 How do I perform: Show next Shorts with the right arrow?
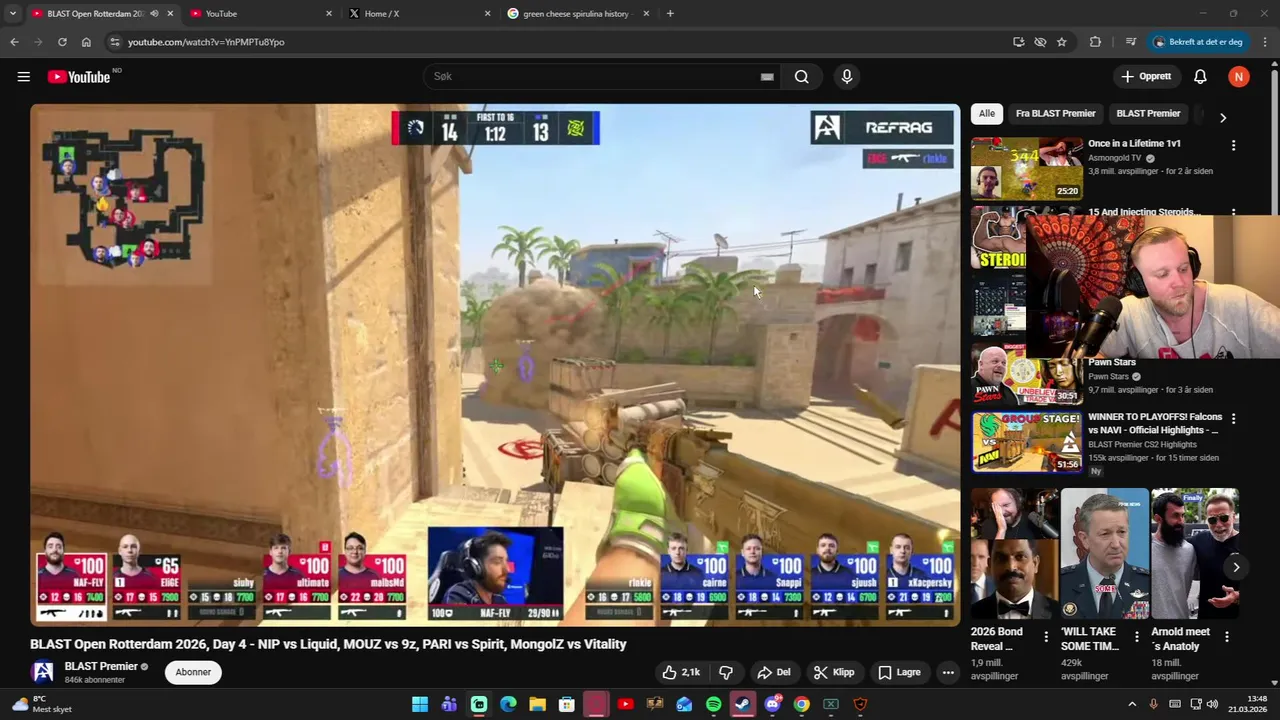[1236, 567]
